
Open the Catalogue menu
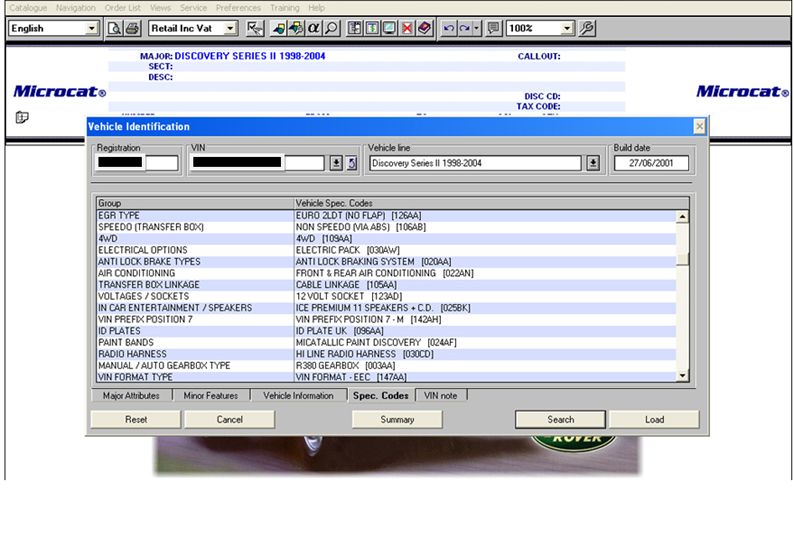[28, 8]
